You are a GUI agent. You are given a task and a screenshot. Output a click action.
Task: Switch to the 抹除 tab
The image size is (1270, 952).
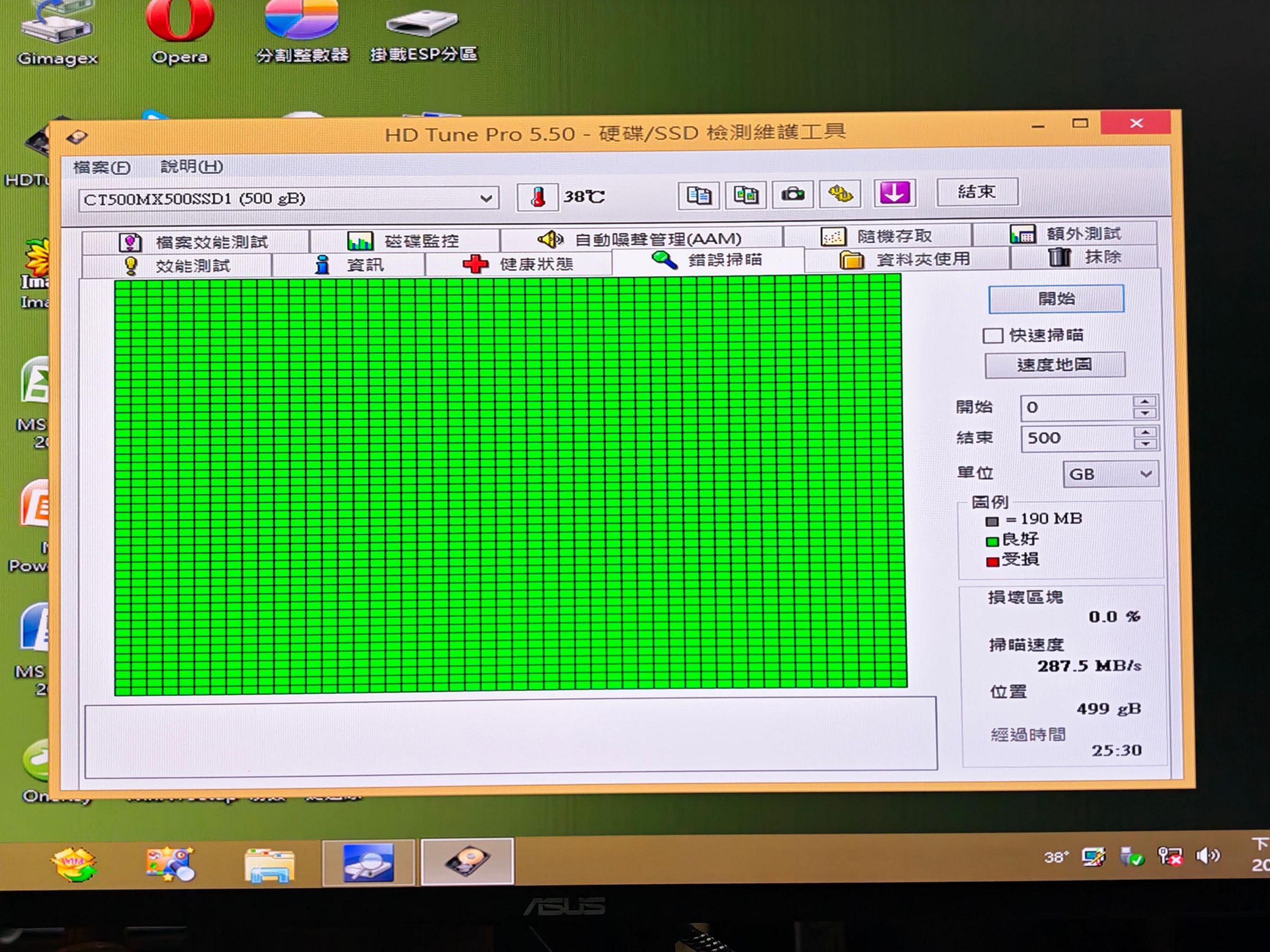tap(1084, 257)
